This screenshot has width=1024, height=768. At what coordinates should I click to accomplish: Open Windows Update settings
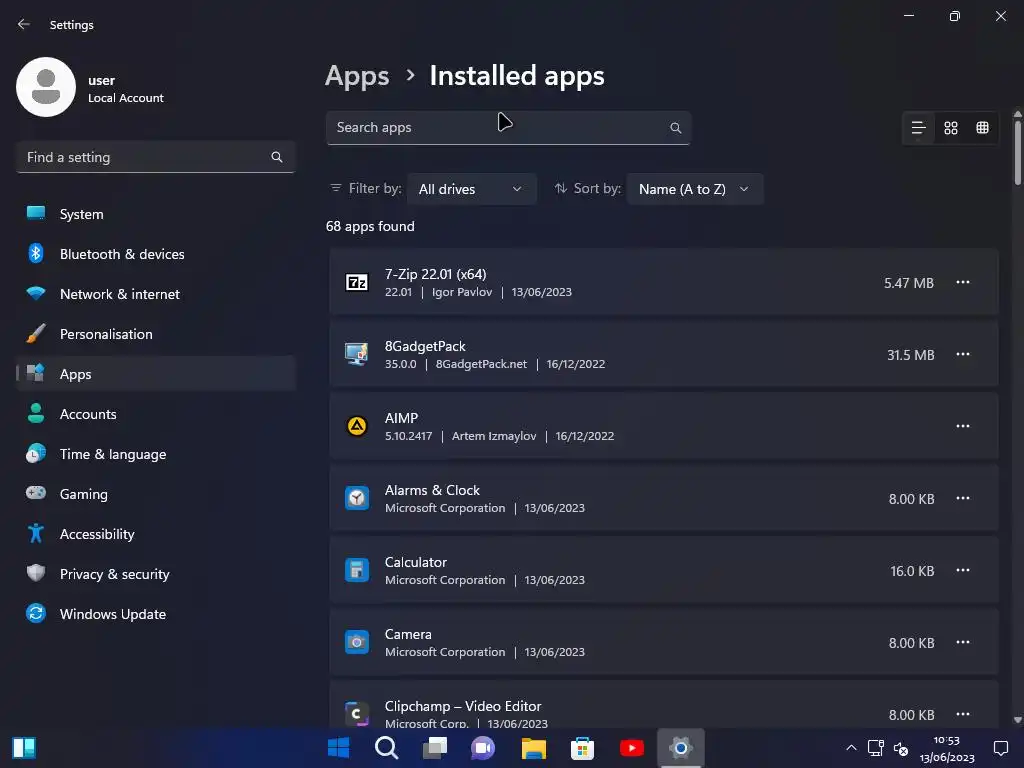pyautogui.click(x=155, y=614)
